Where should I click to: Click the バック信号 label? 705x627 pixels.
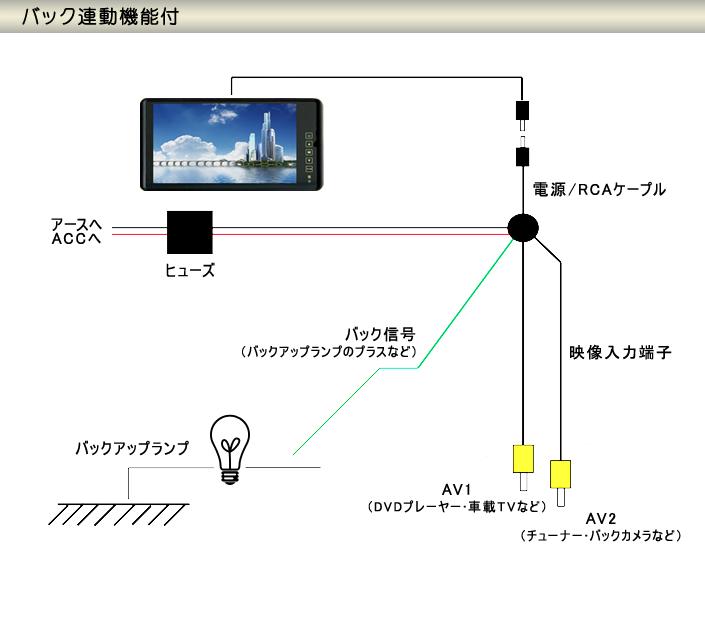tap(380, 333)
